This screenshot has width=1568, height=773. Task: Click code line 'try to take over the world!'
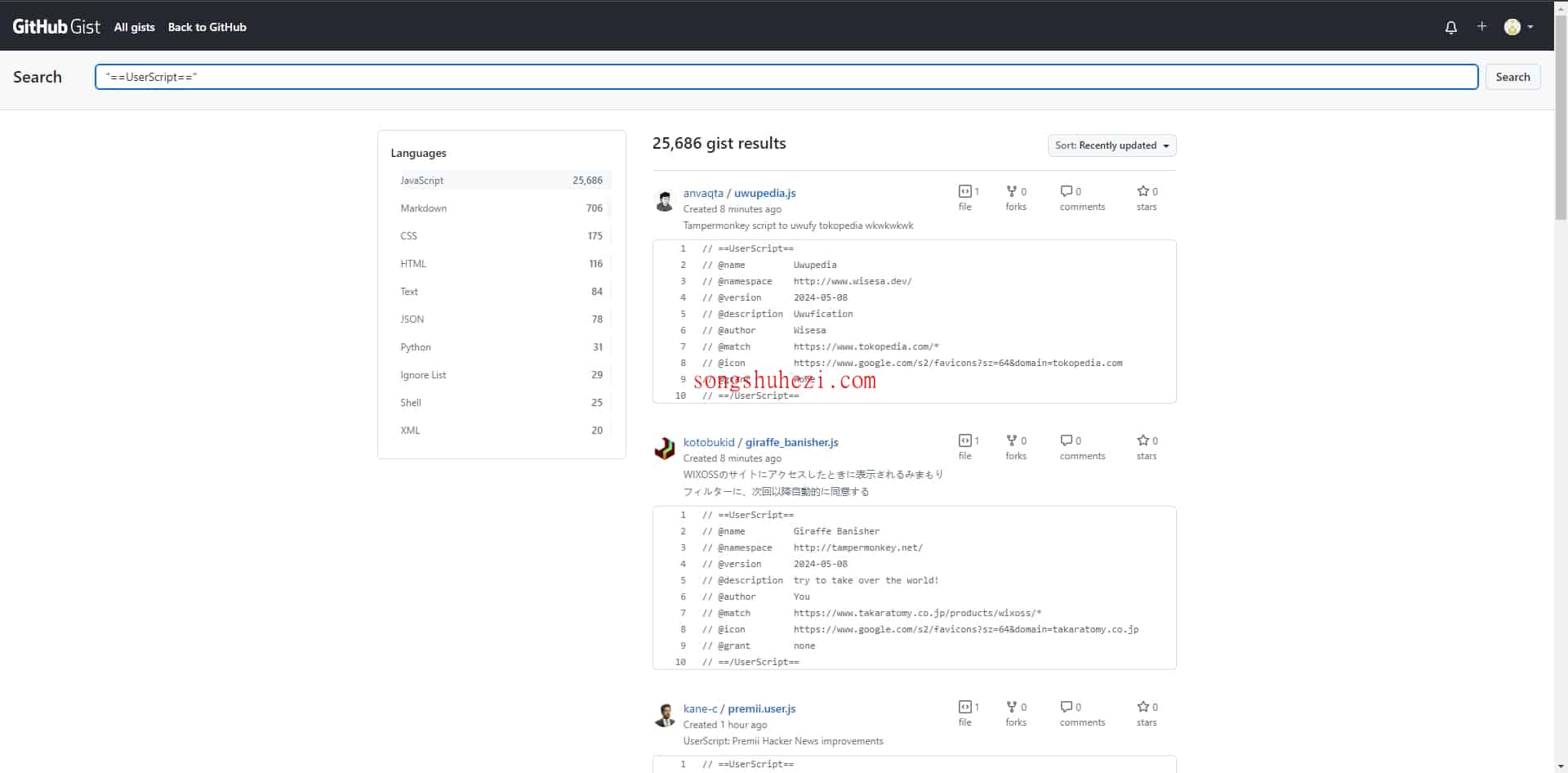821,580
